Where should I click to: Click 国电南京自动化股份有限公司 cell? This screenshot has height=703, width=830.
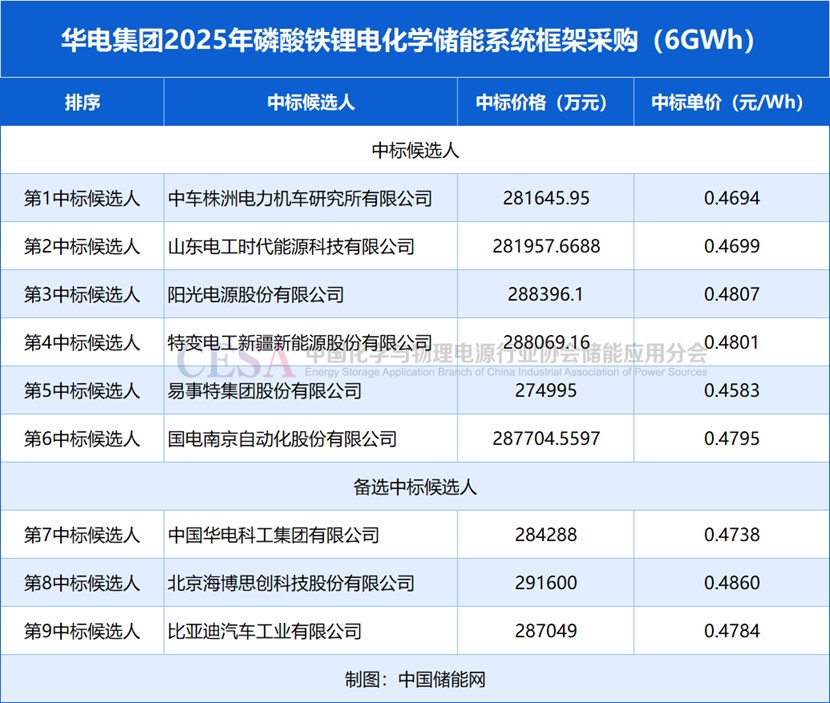(x=282, y=438)
